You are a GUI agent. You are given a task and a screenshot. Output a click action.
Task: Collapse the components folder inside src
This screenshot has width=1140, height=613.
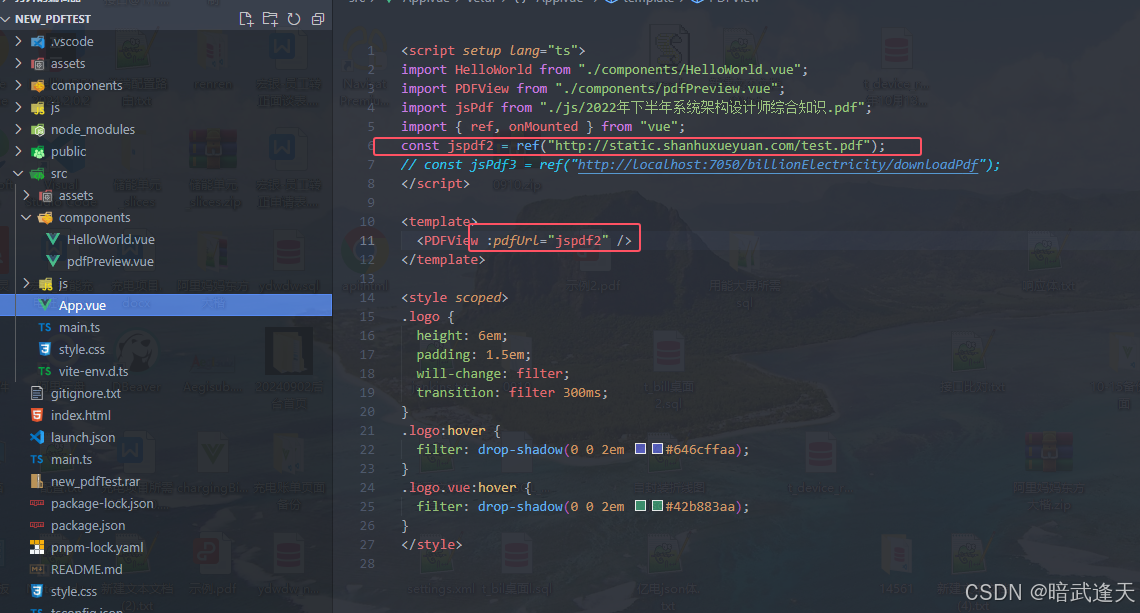click(27, 217)
